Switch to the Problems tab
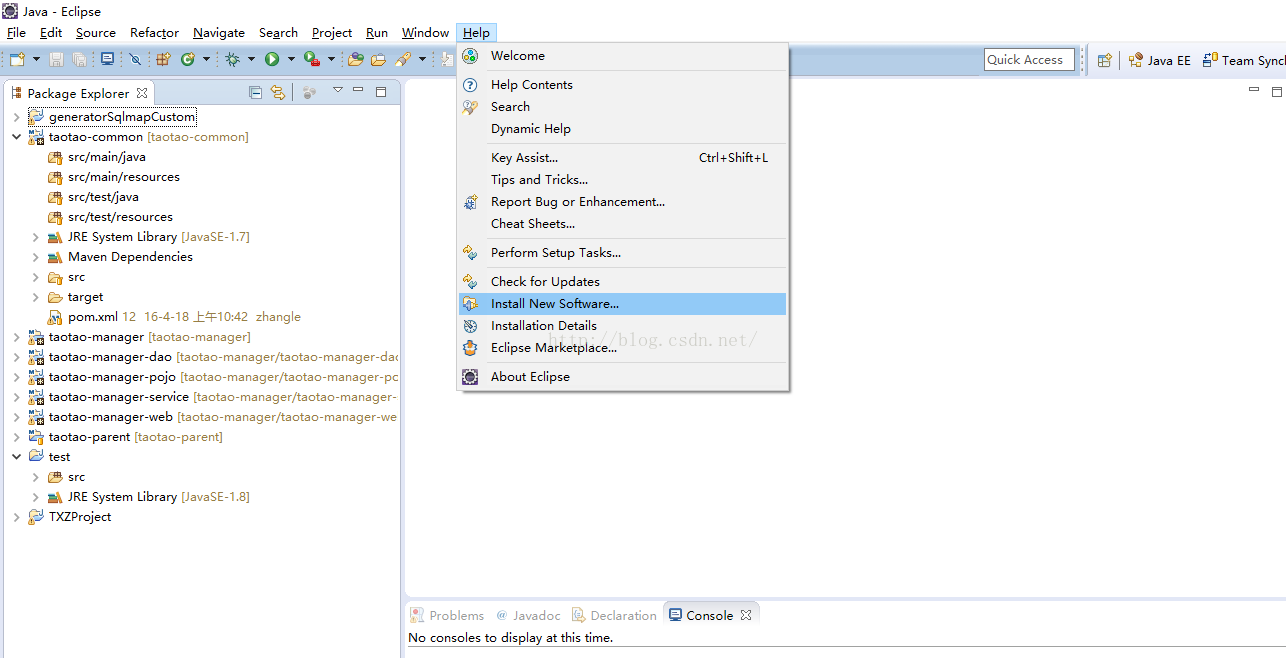This screenshot has width=1286, height=658. [447, 615]
